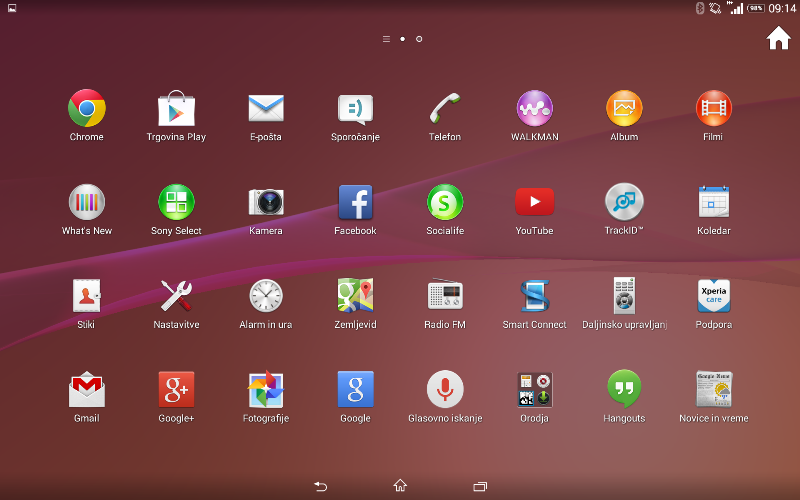Open Podpora Xperia Care app

pos(713,295)
